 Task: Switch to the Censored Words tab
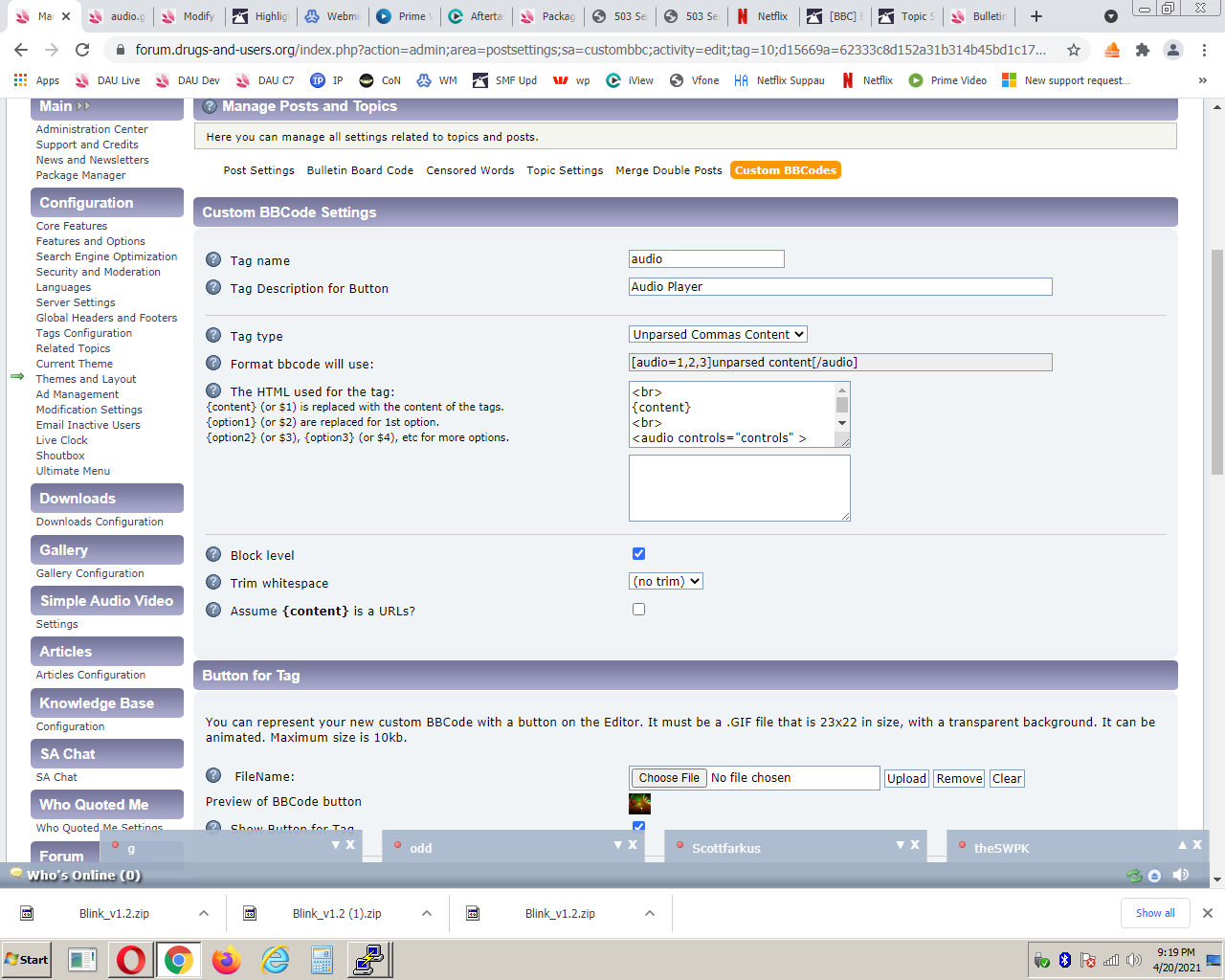470,170
